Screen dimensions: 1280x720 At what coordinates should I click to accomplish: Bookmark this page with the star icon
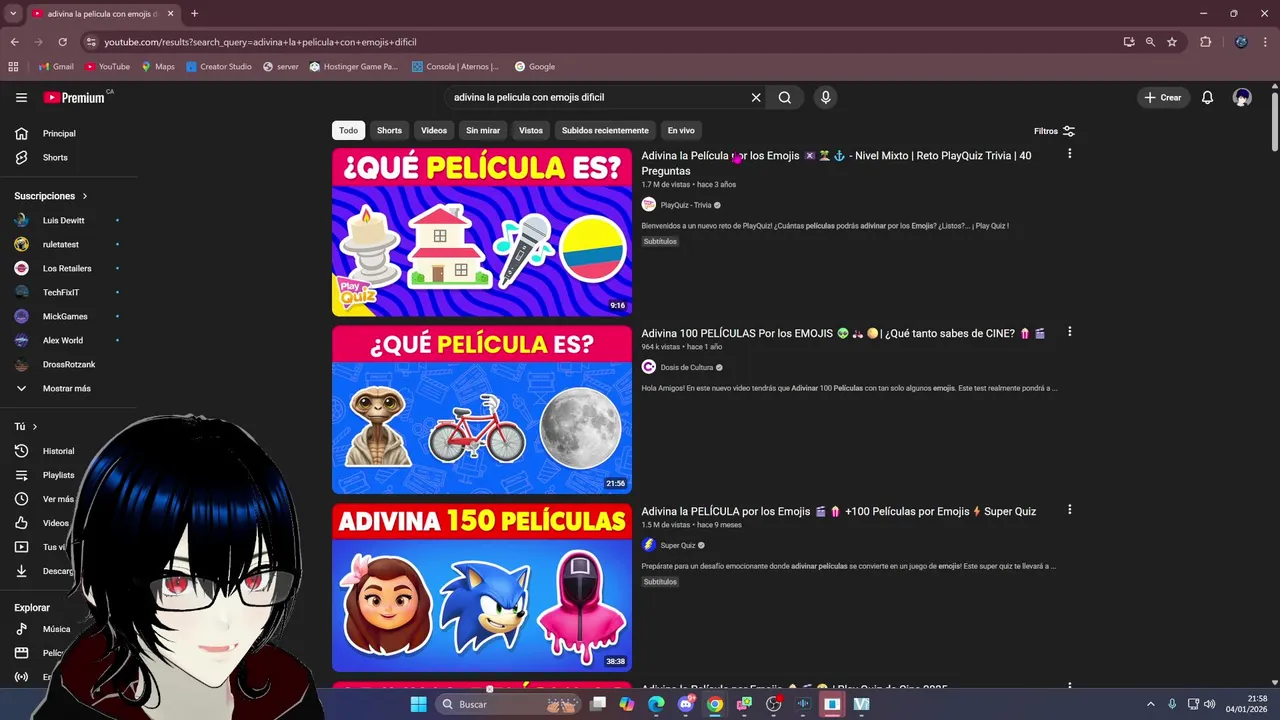coord(1172,42)
